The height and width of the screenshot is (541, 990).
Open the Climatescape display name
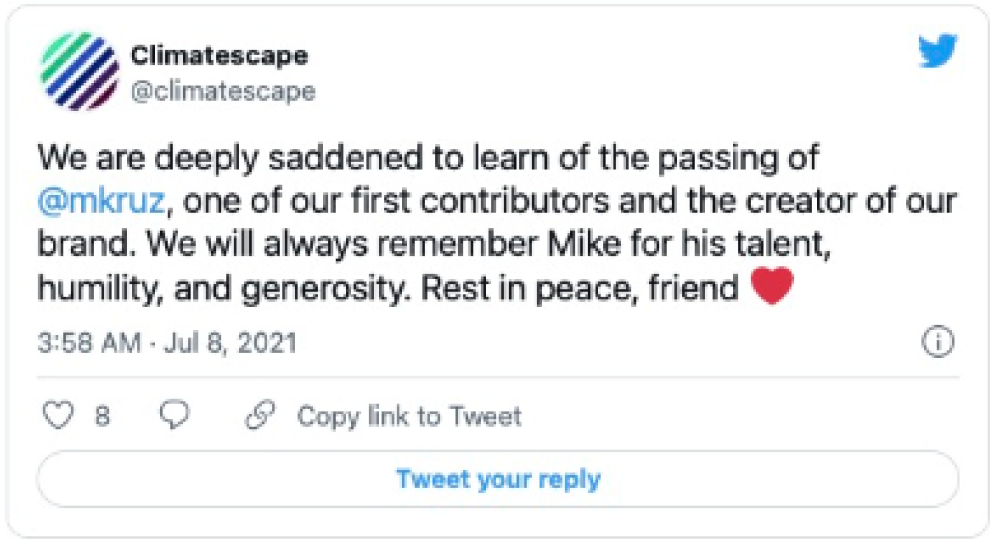coord(218,55)
